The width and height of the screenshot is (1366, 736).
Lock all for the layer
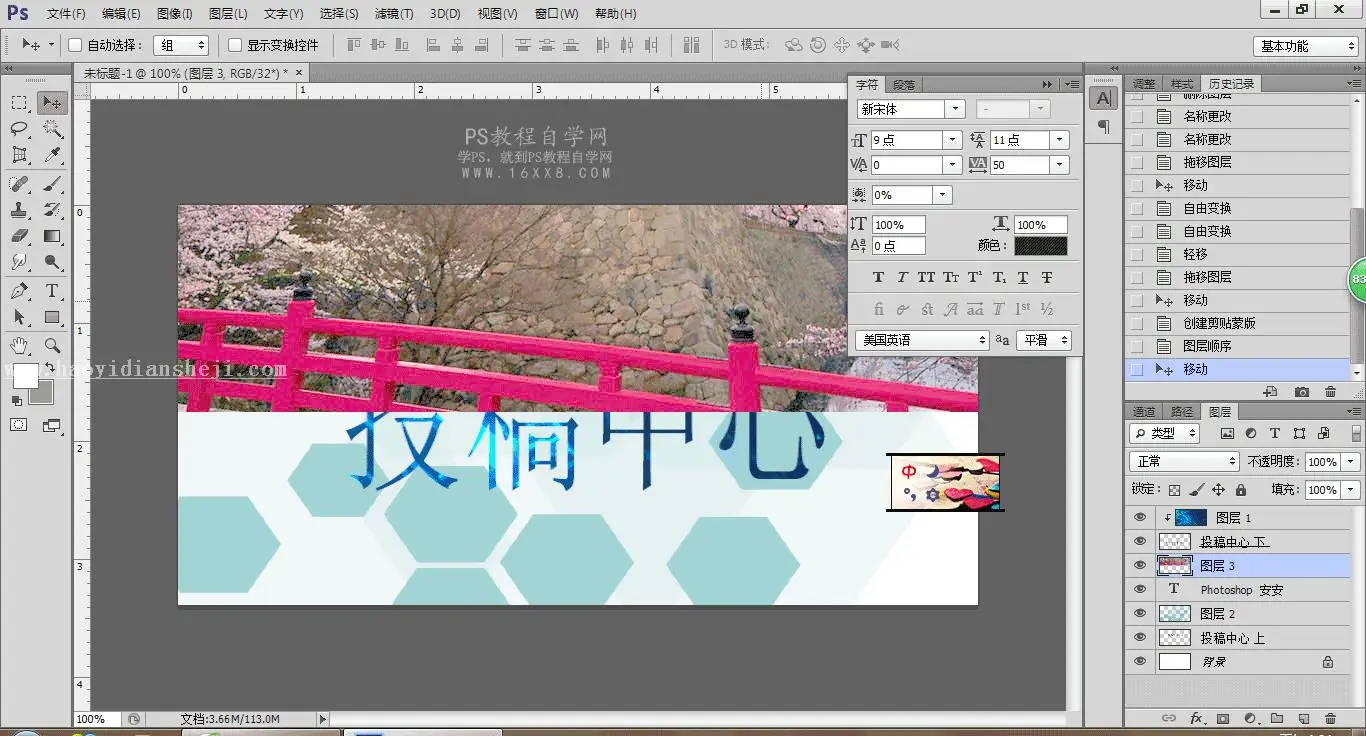[1241, 490]
